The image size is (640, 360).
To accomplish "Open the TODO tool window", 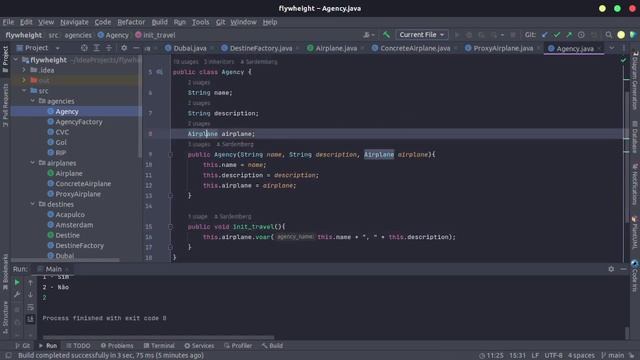I will 78,346.
